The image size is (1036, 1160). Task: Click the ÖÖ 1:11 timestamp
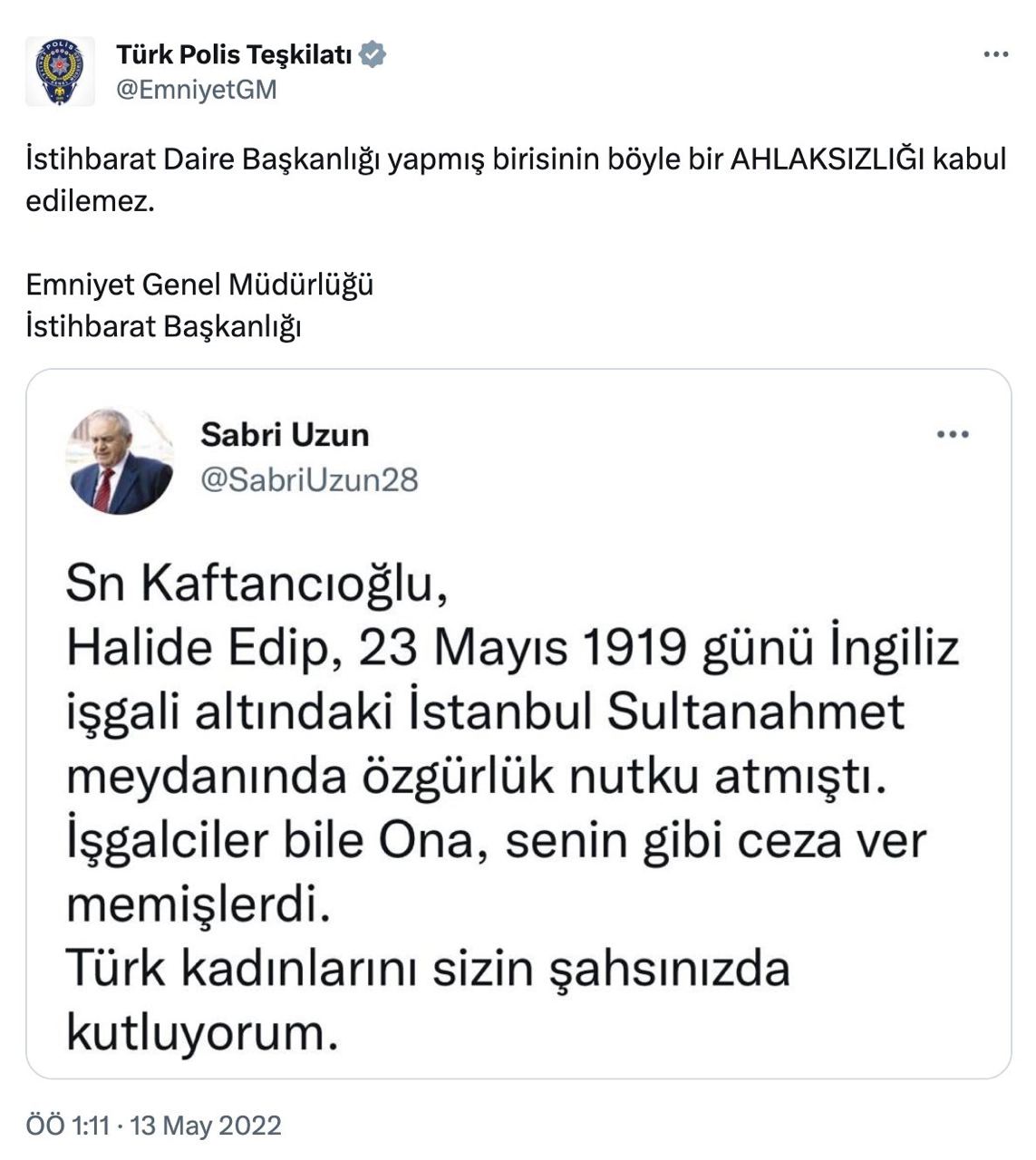68,1126
